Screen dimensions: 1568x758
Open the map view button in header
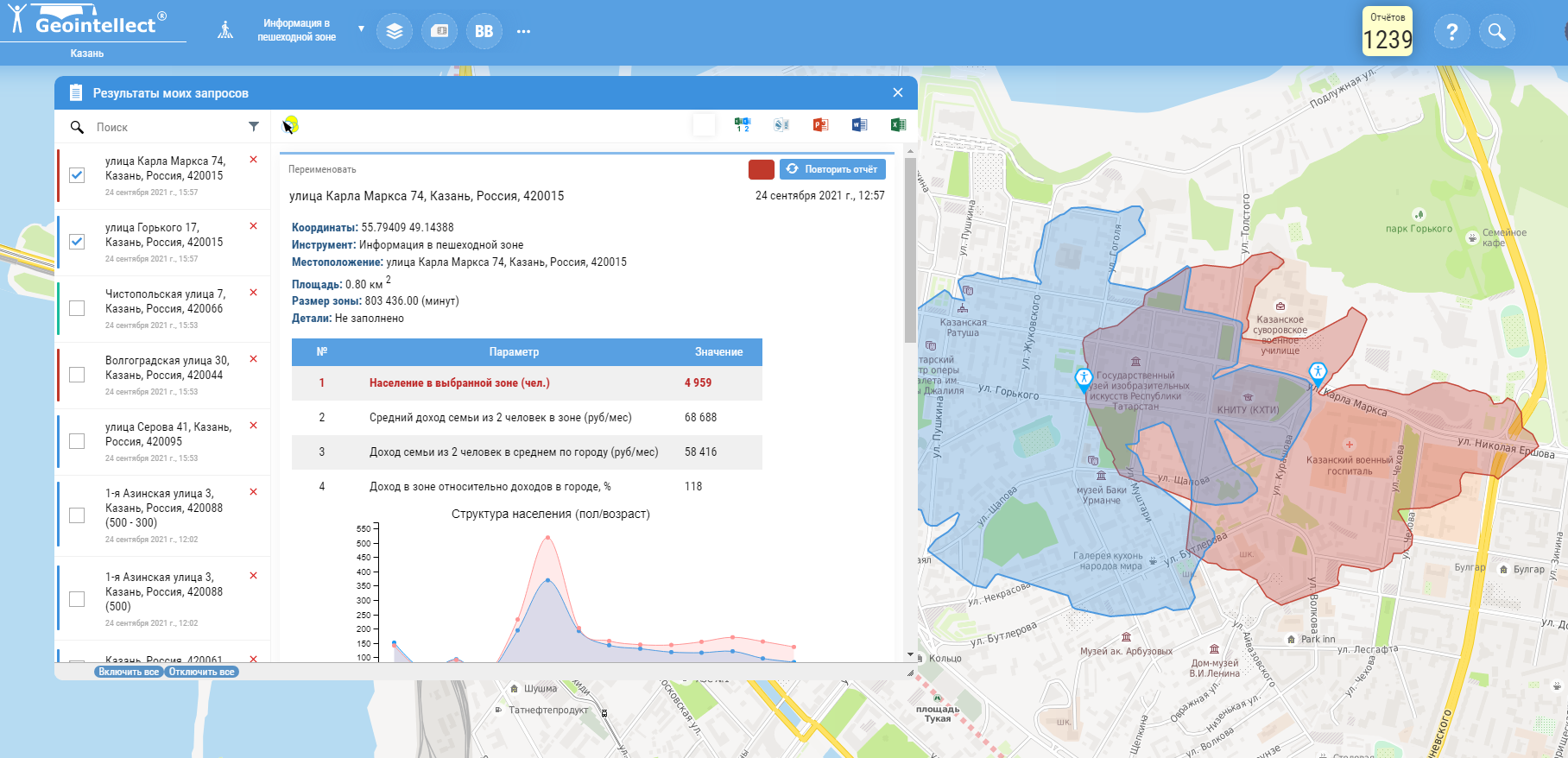pos(439,31)
